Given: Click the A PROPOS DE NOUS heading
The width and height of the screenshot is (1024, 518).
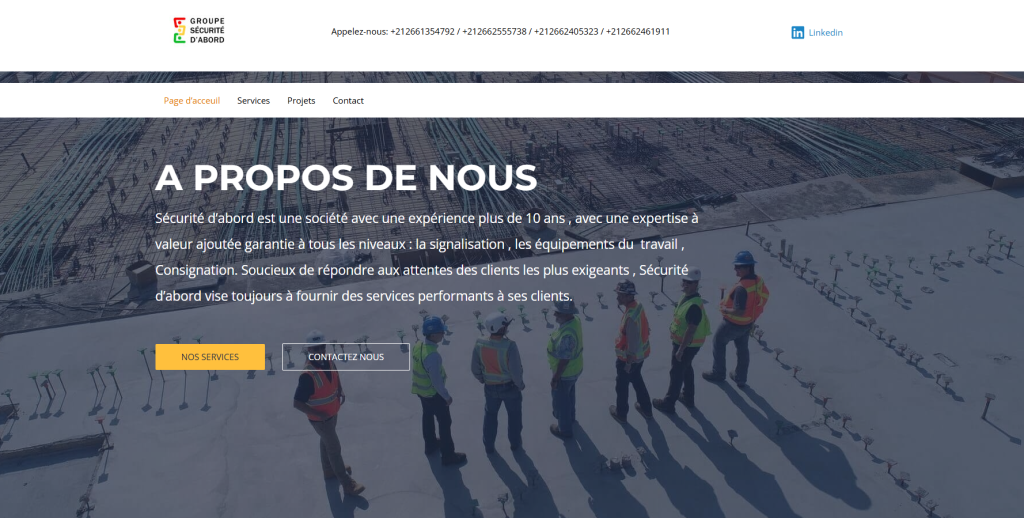Looking at the screenshot, I should click(346, 178).
